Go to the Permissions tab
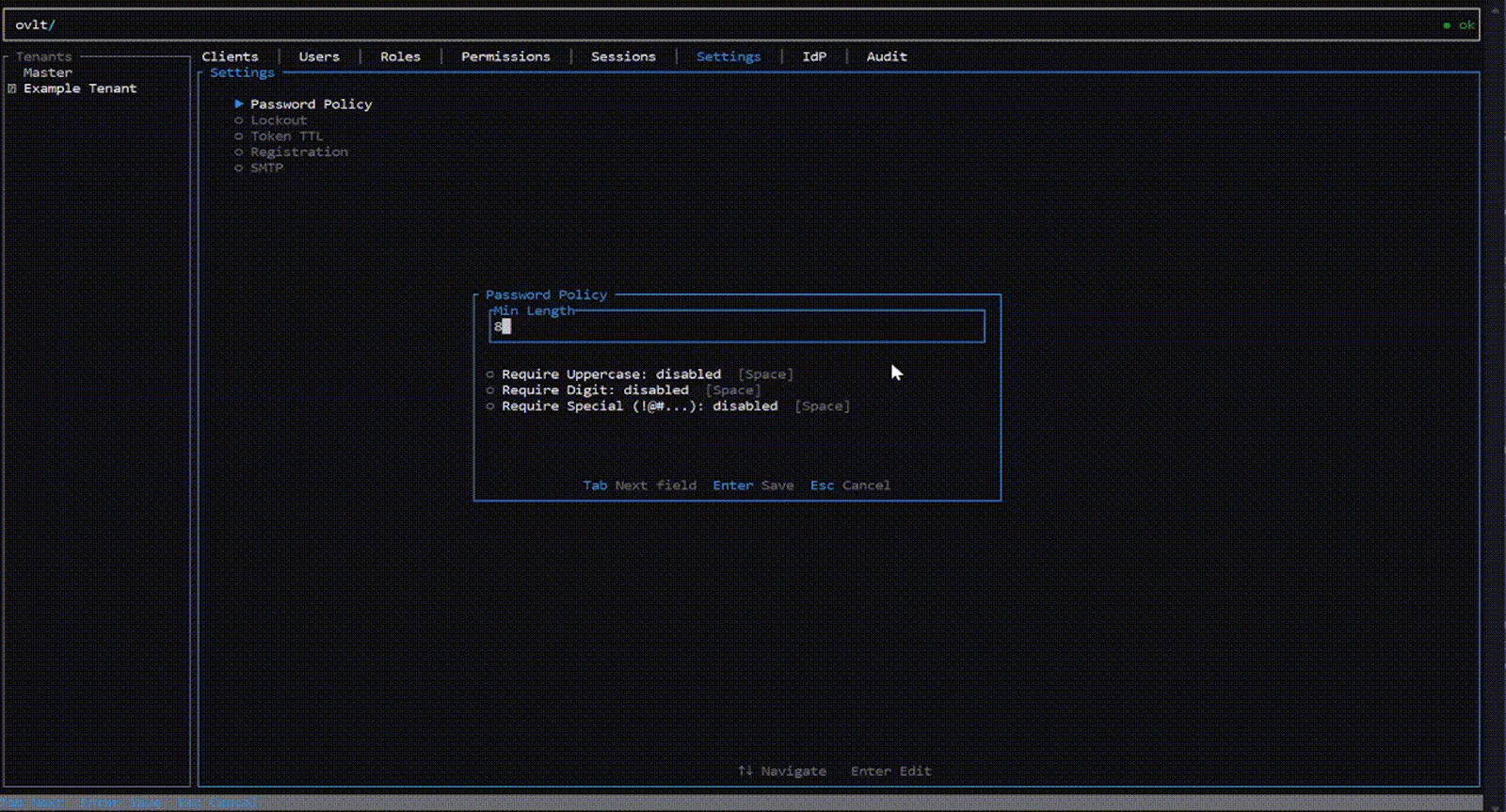The height and width of the screenshot is (812, 1506). tap(505, 56)
